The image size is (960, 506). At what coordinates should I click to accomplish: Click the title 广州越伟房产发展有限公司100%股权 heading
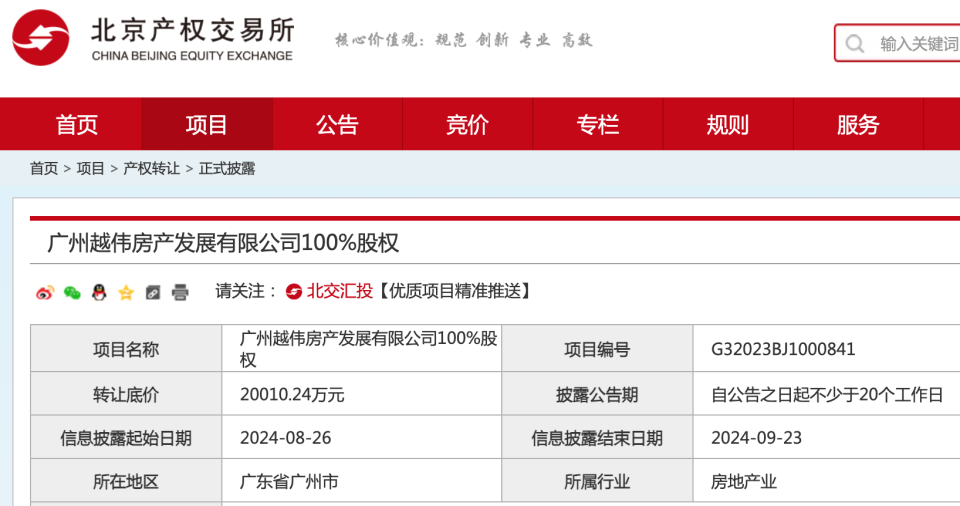point(223,243)
